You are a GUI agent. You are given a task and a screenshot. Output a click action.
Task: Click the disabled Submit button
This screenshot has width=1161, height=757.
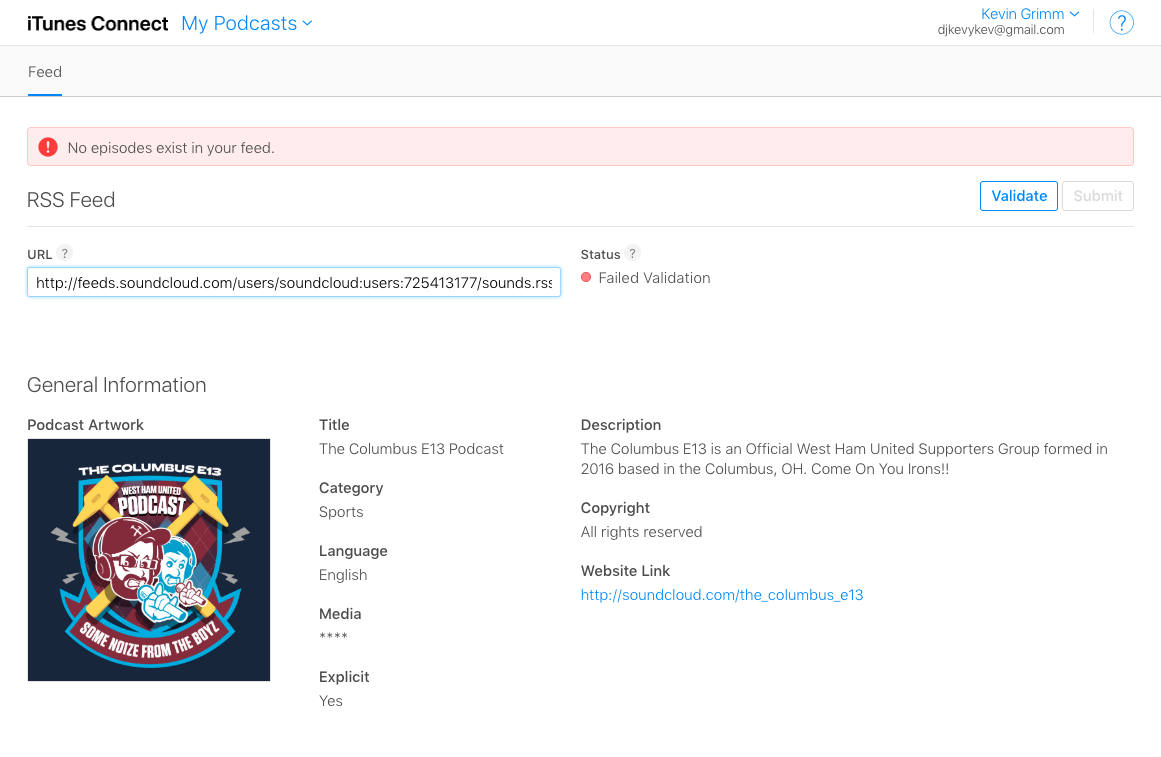coord(1098,196)
